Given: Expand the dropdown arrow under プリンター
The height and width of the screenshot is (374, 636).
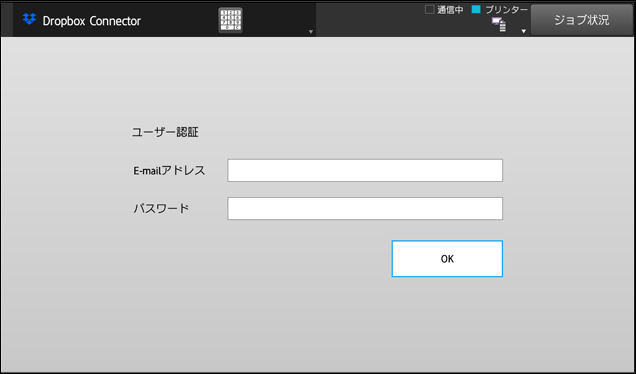Looking at the screenshot, I should [x=524, y=31].
